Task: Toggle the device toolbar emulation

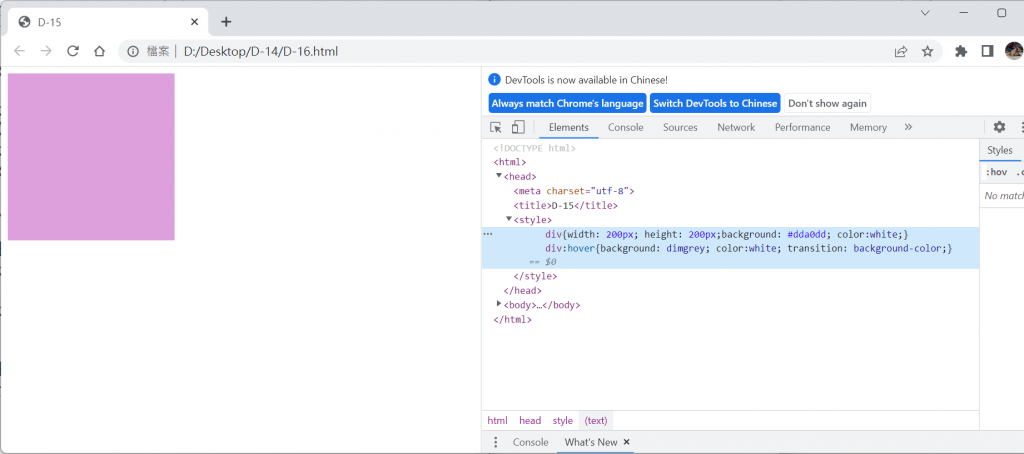Action: [518, 127]
